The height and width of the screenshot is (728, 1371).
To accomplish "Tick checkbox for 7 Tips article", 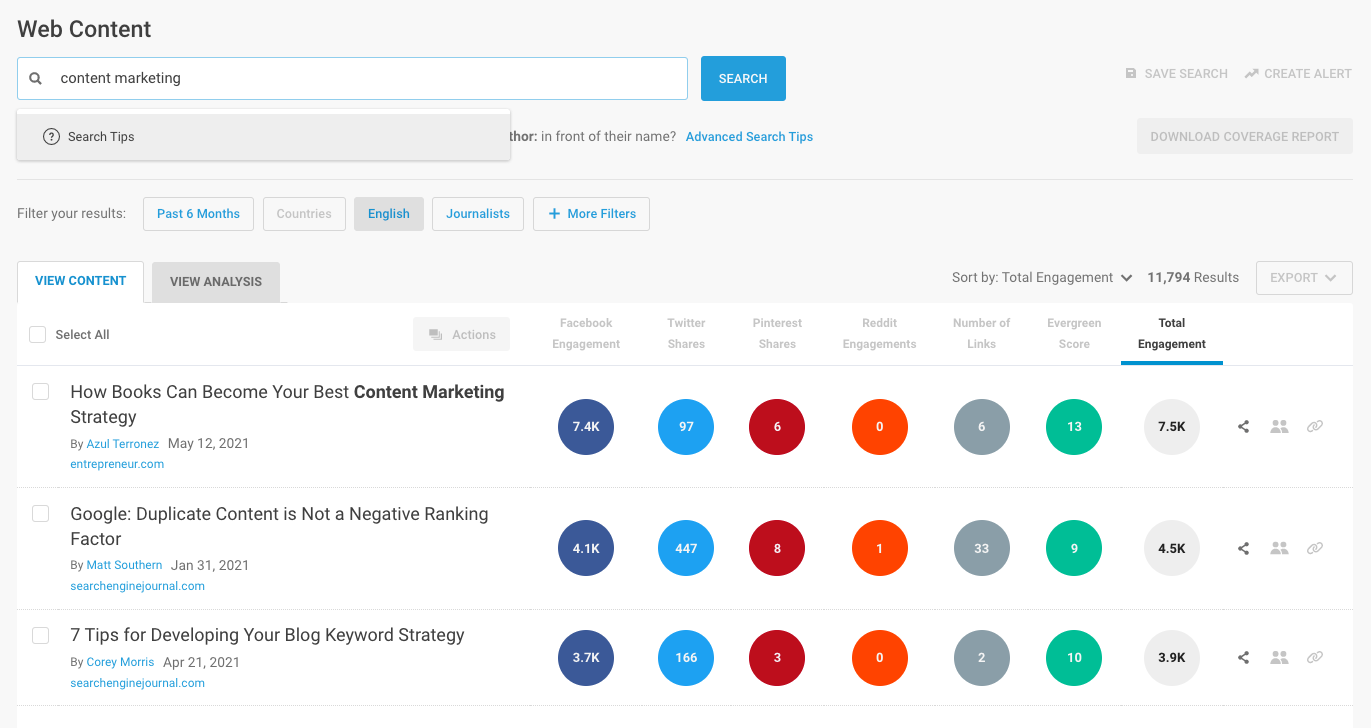I will [x=41, y=635].
